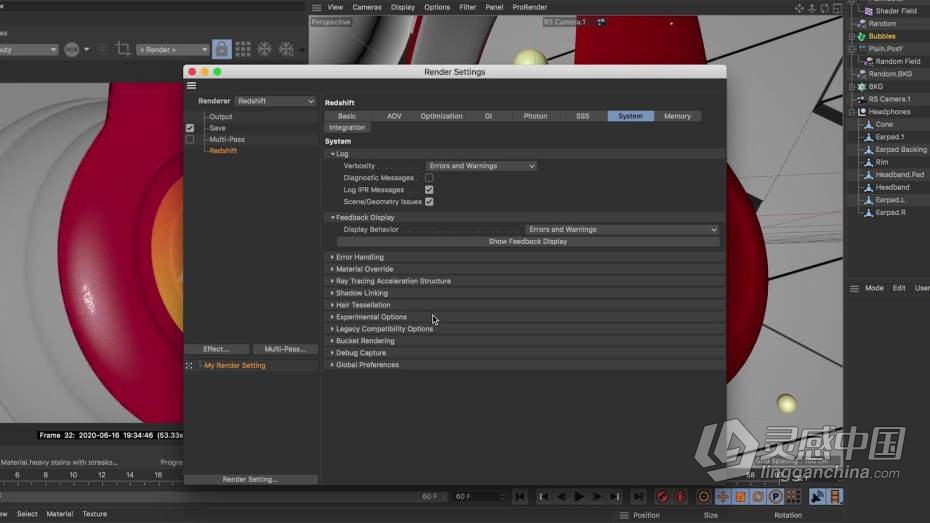Screen dimensions: 930x523
Task: Open the Render Settings hamburger menu icon
Action: (x=192, y=86)
